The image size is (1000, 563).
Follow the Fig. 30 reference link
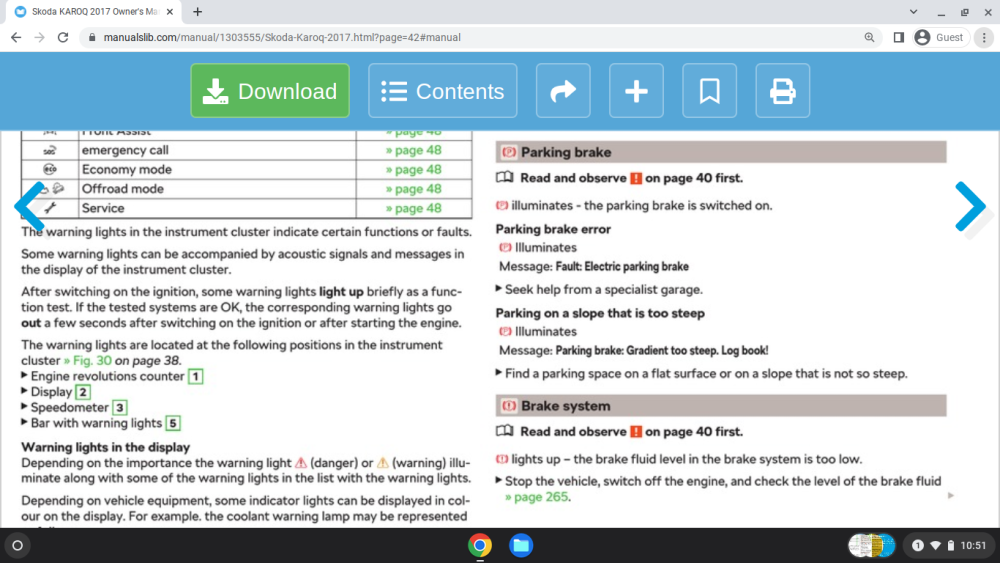pyautogui.click(x=87, y=360)
